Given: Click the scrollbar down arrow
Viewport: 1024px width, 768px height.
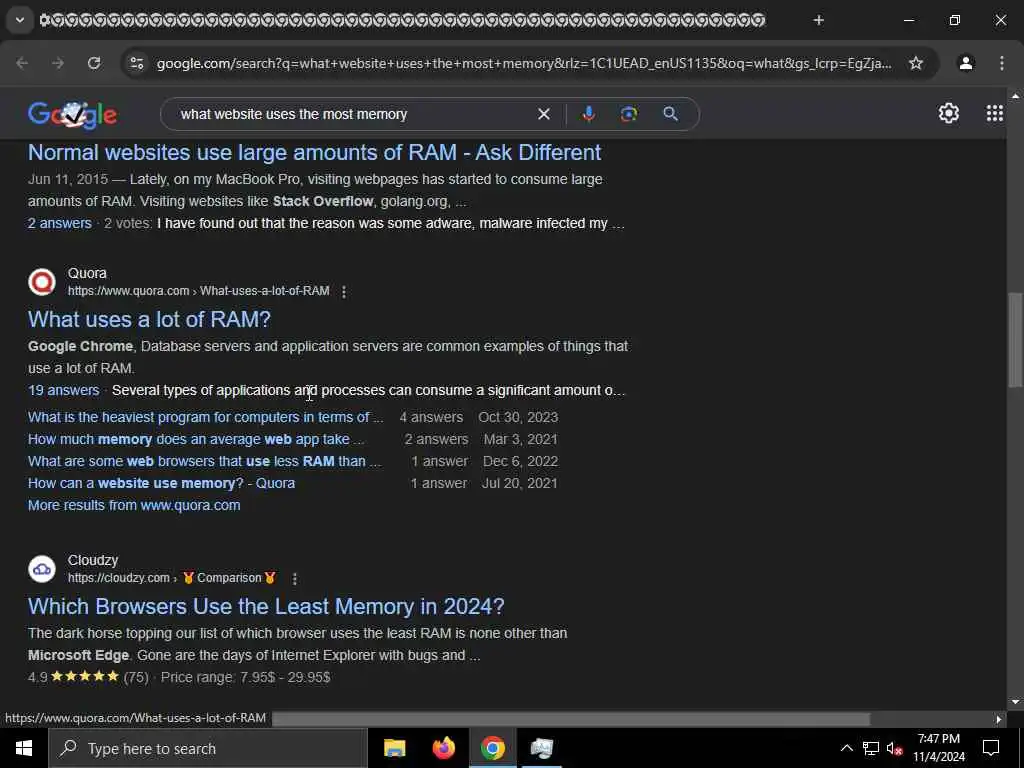Looking at the screenshot, I should point(1016,703).
